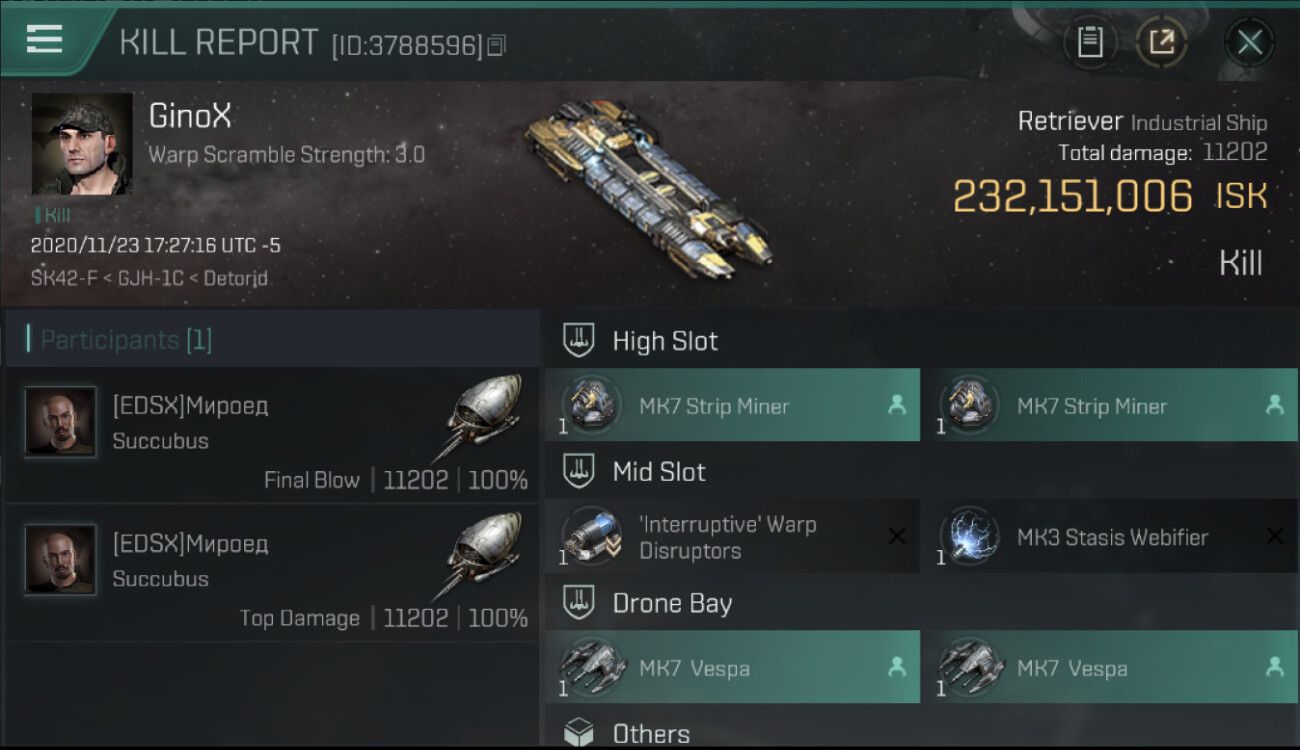
Task: Select second MK7 Strip Miner module
Action: (x=1109, y=405)
